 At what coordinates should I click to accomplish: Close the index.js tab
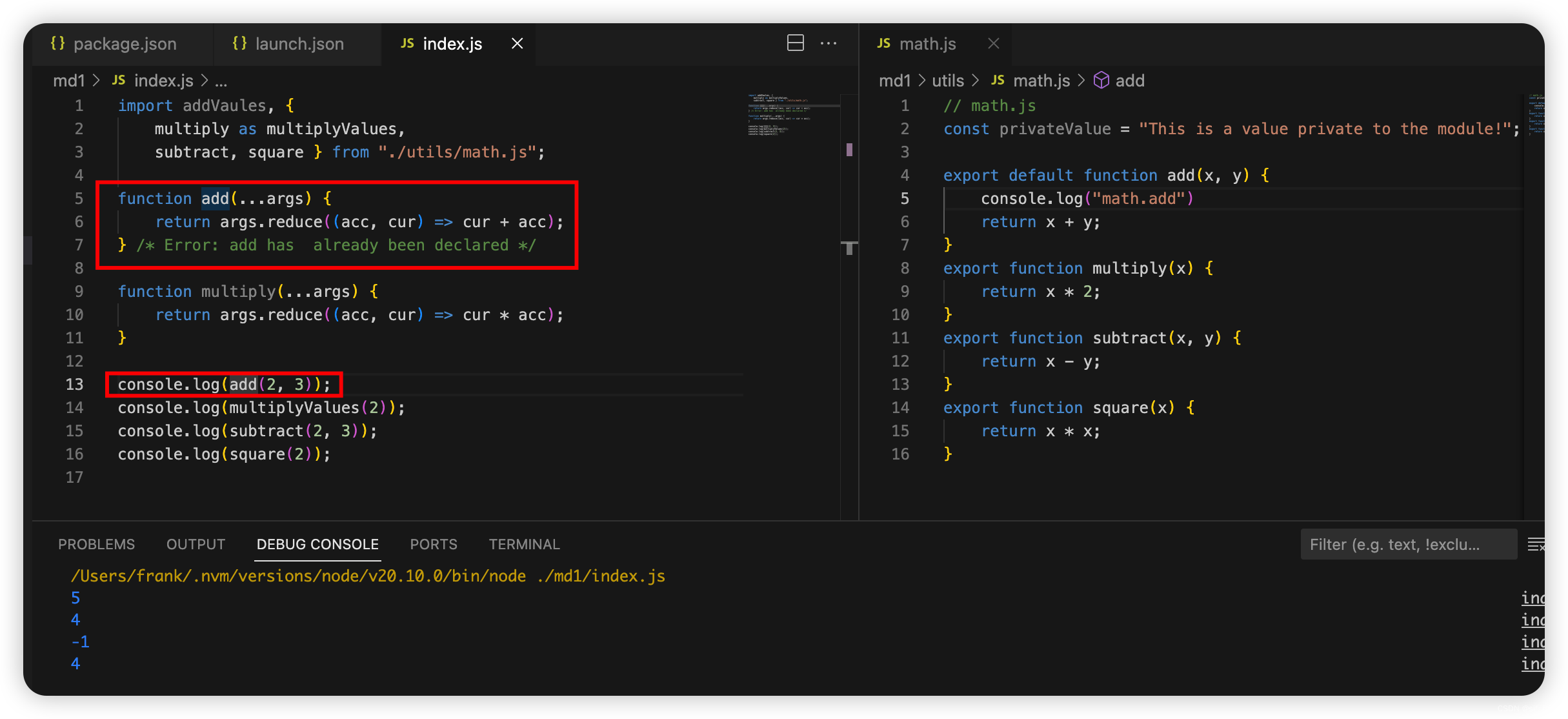[517, 43]
